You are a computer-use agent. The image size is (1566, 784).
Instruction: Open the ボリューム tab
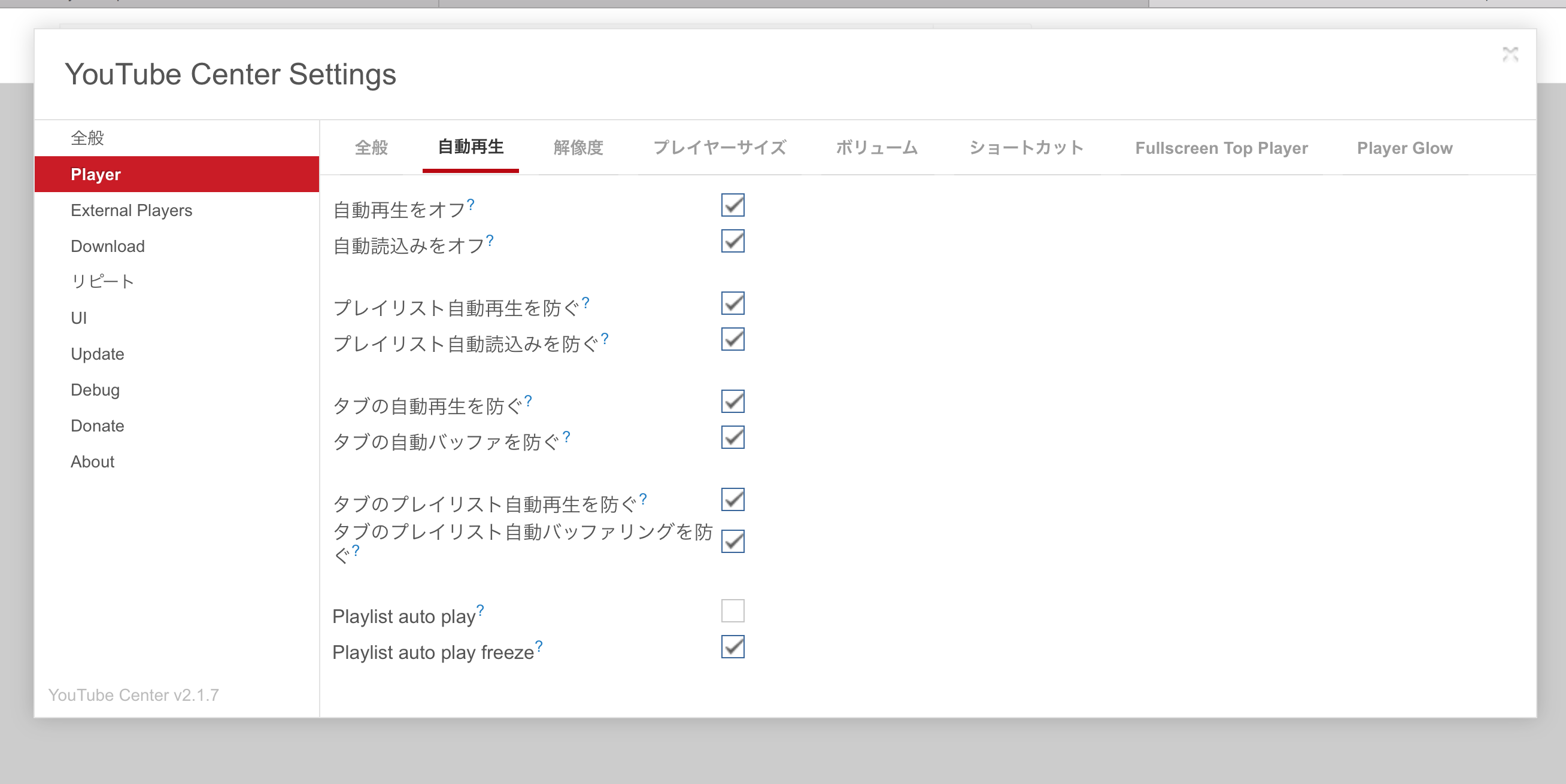[x=876, y=148]
